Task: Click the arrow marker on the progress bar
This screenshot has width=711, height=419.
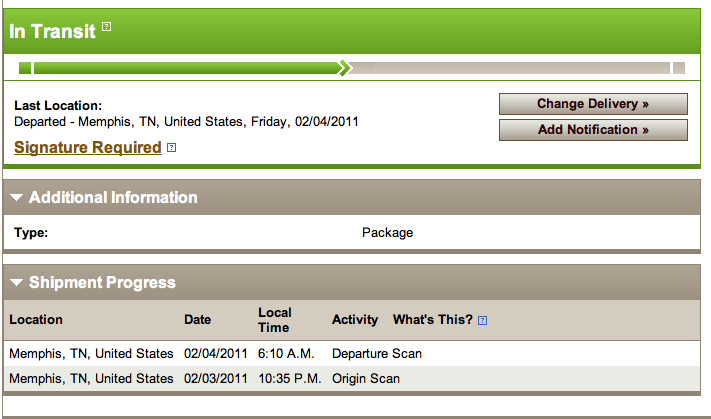Action: 345,68
